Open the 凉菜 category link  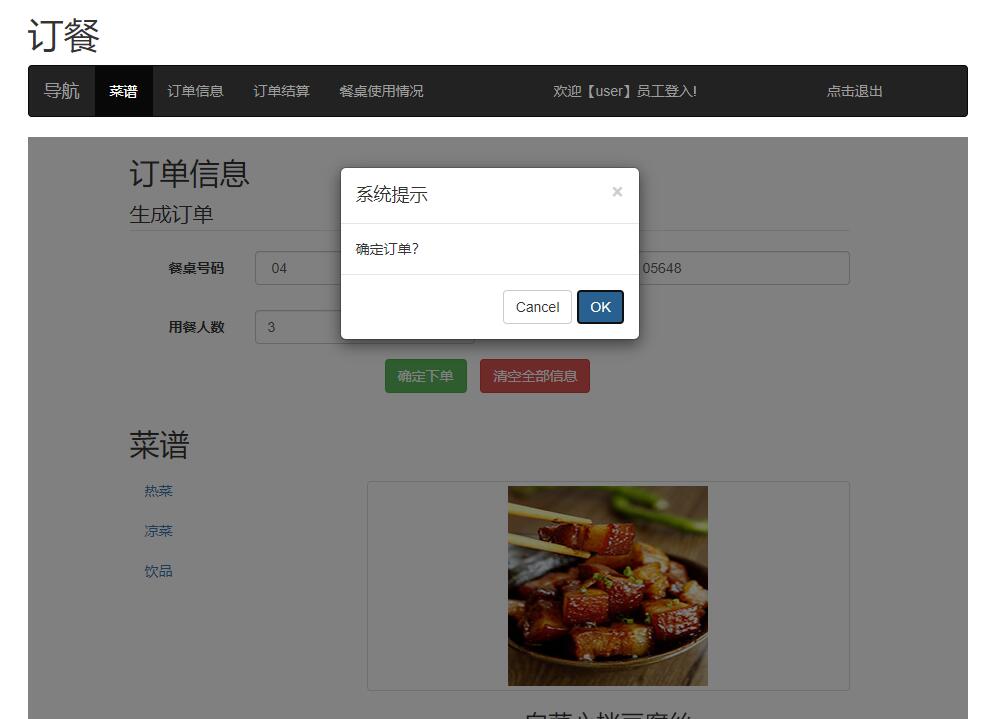pyautogui.click(x=158, y=530)
